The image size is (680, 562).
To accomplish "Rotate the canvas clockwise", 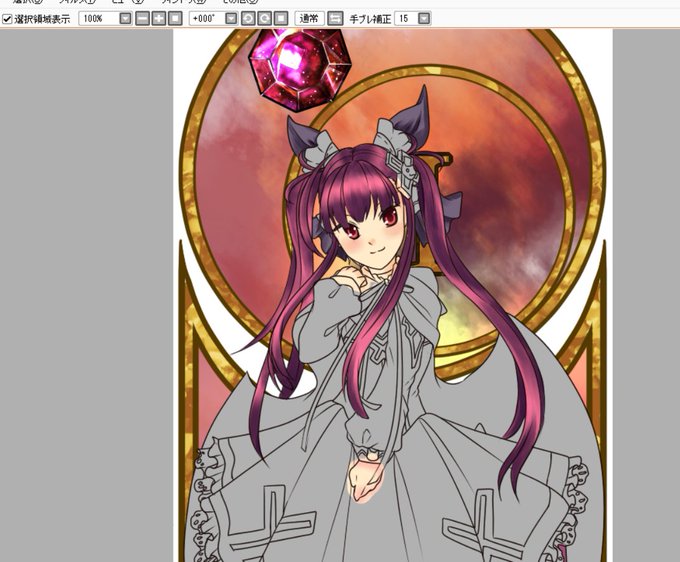I will pyautogui.click(x=265, y=19).
